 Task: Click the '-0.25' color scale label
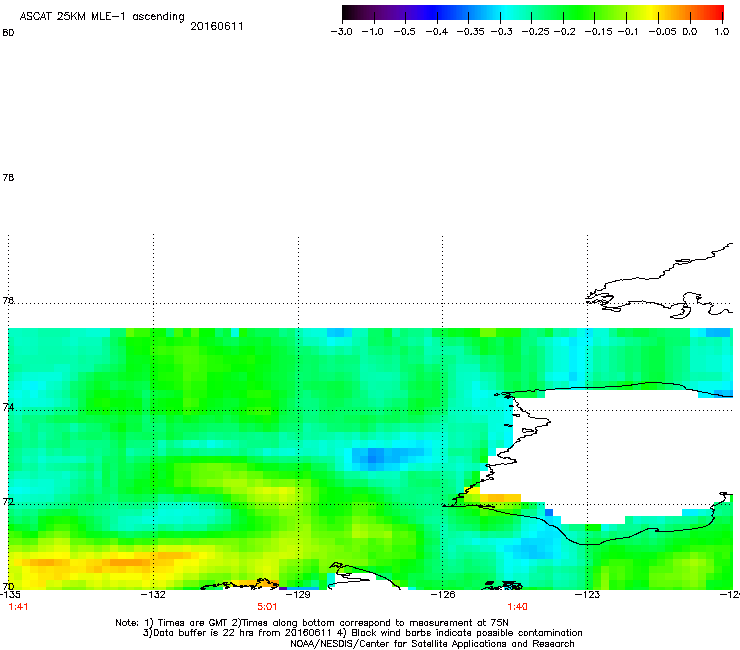coord(536,32)
